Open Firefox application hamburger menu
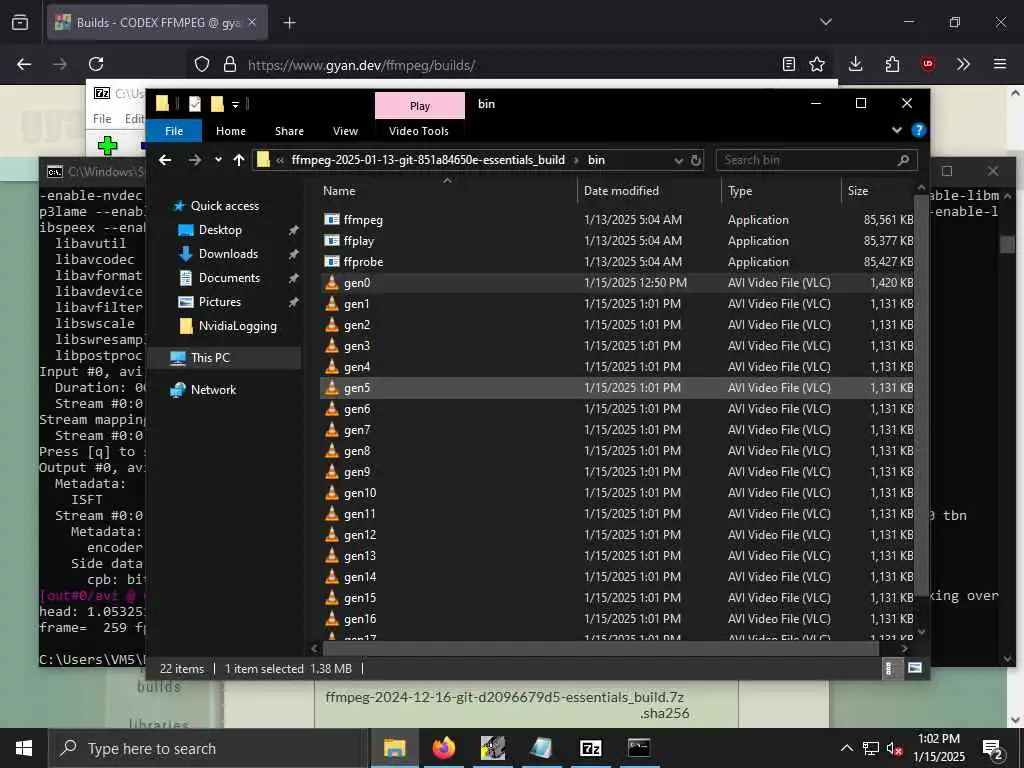The width and height of the screenshot is (1024, 768). (1000, 64)
